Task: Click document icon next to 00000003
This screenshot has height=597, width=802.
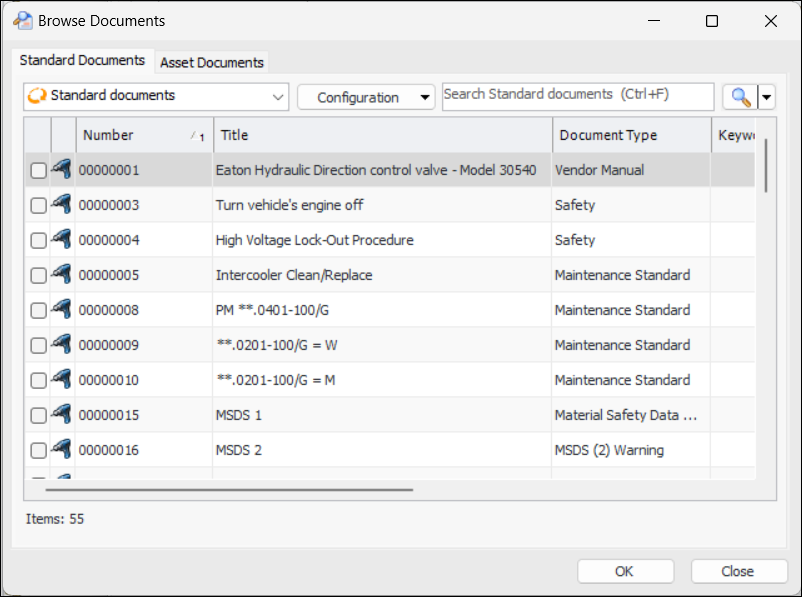Action: tap(62, 205)
